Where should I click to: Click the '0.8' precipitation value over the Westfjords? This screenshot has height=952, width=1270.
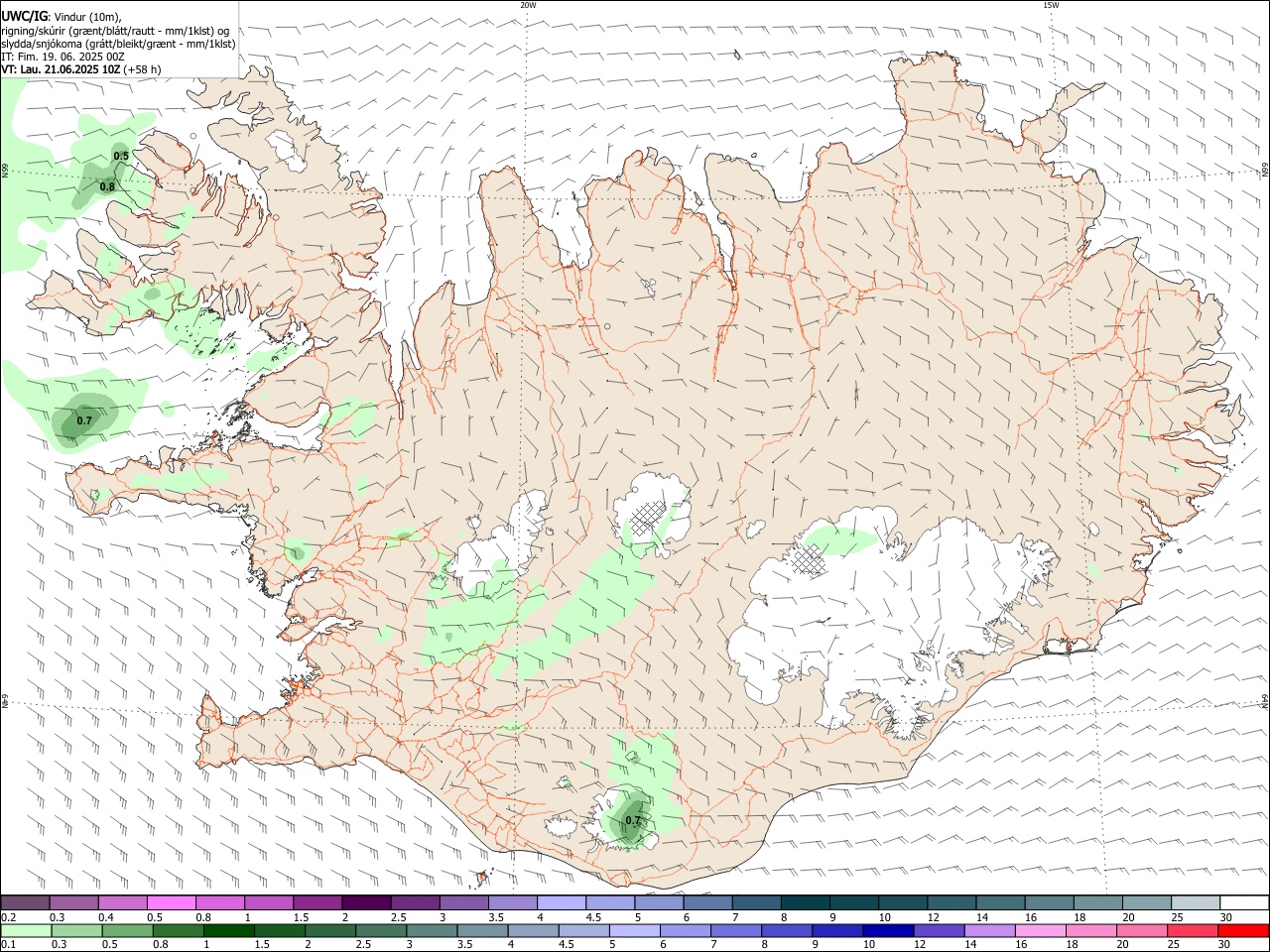[x=107, y=186]
